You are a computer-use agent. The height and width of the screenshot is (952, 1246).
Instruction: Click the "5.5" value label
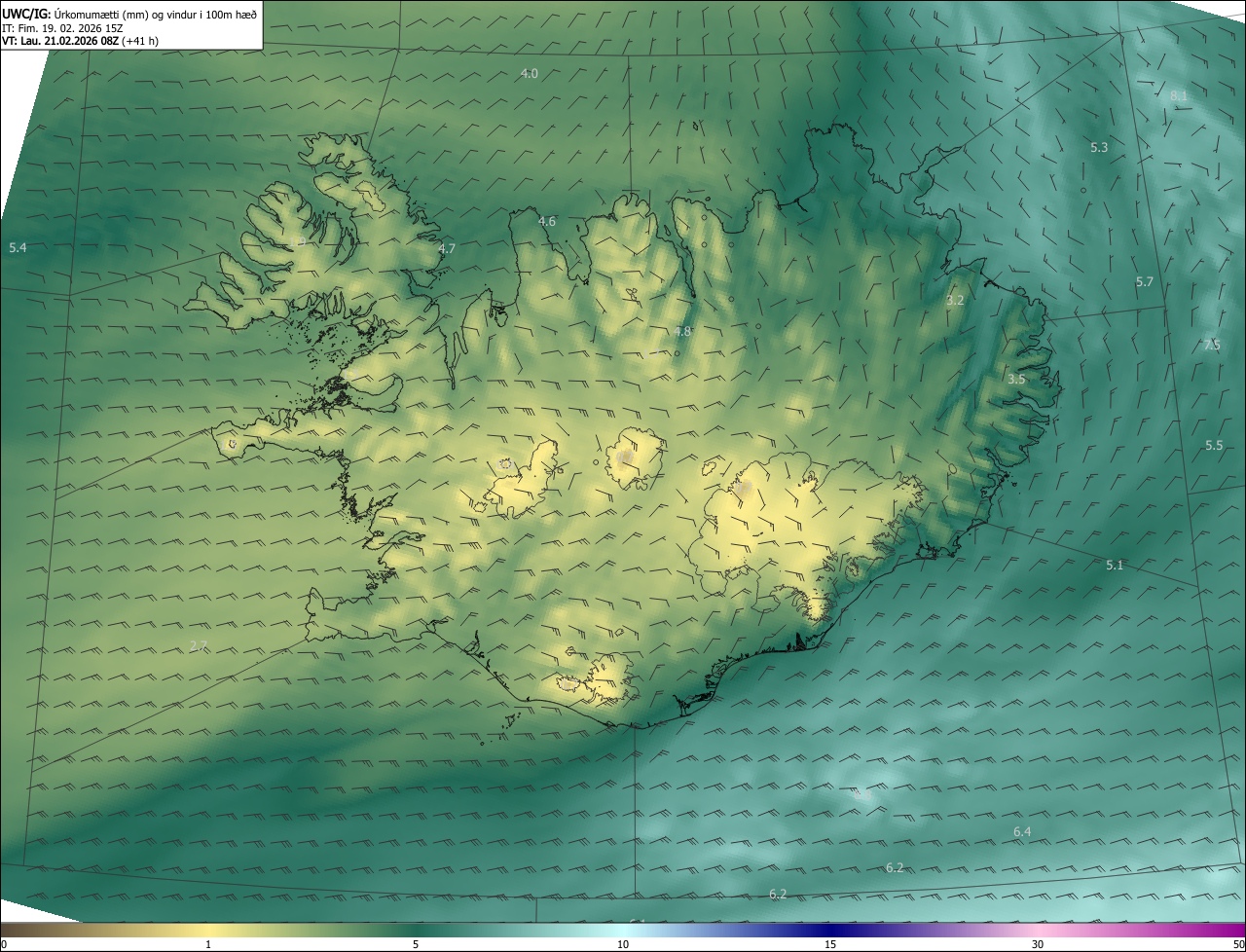1214,446
